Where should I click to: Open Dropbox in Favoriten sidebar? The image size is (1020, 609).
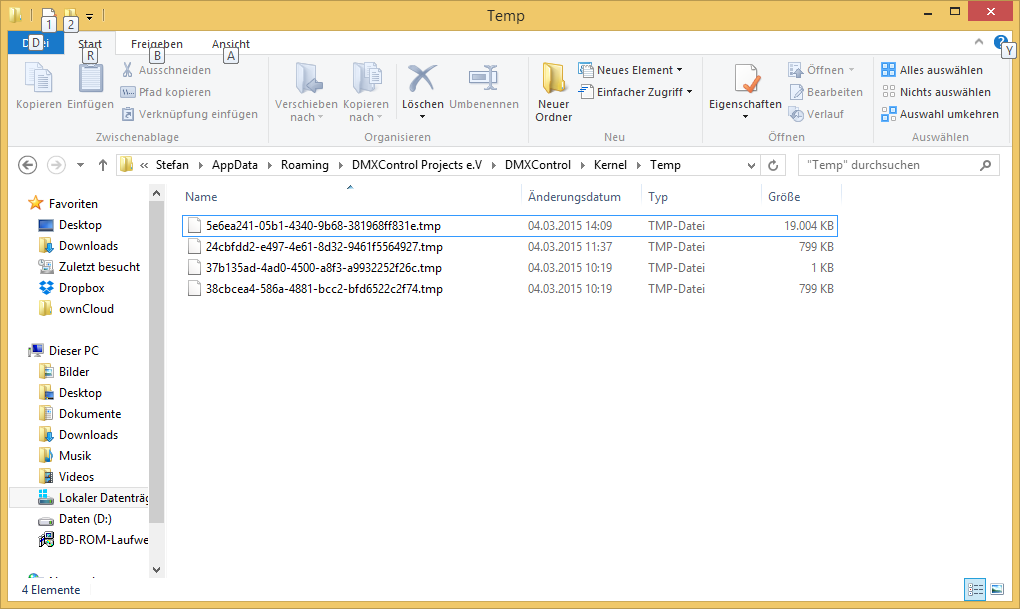click(x=81, y=288)
